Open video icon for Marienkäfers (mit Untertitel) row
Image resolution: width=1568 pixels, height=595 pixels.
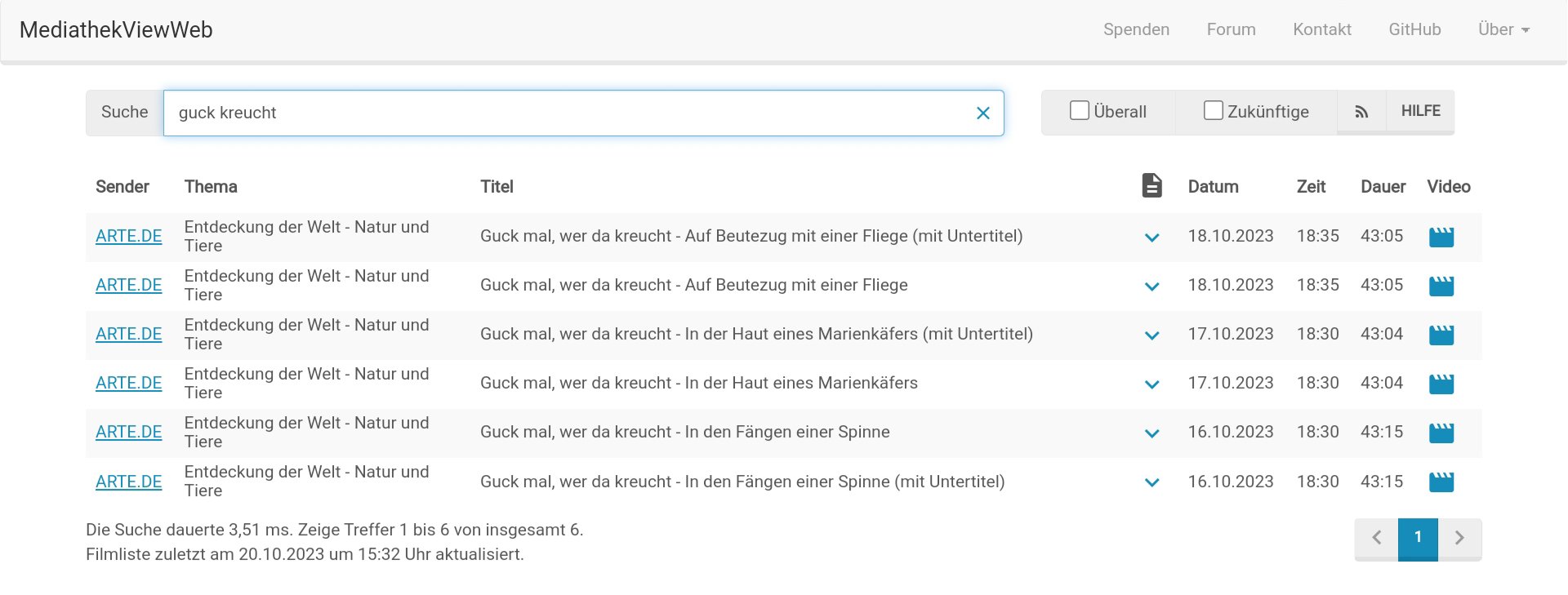click(1441, 335)
